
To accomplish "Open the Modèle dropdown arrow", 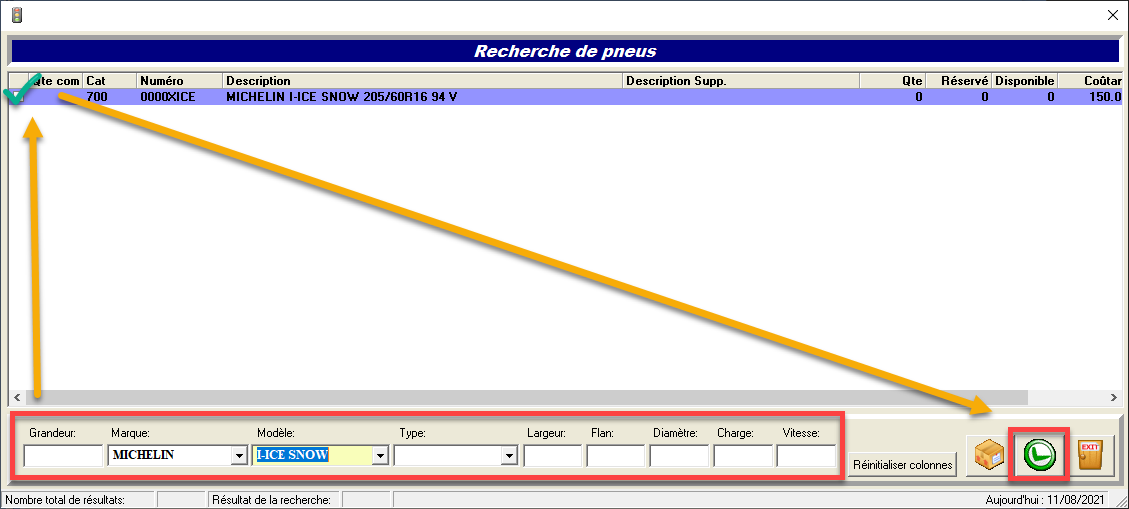I will (x=382, y=456).
